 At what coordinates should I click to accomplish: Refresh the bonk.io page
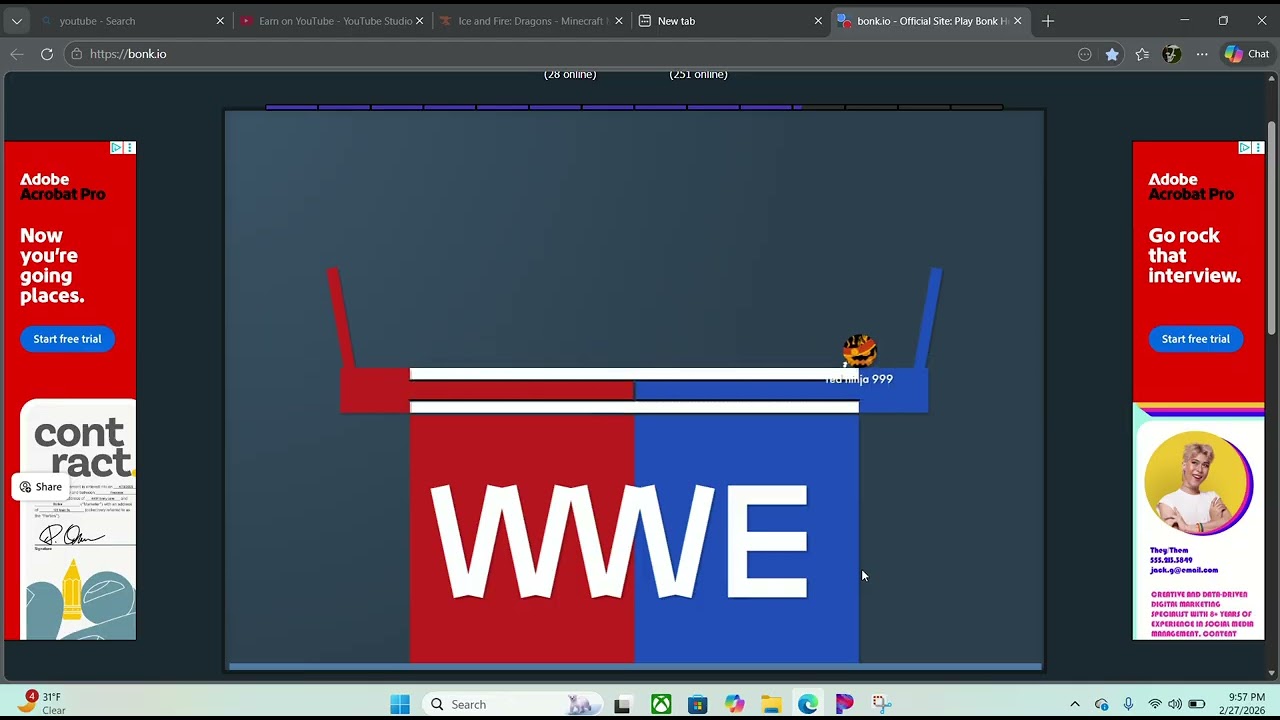[47, 54]
